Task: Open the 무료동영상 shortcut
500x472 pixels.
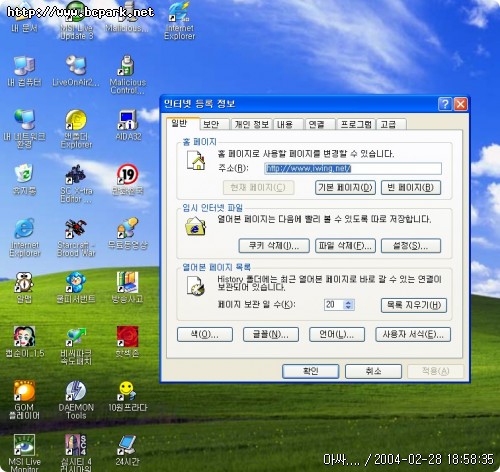Action: 128,233
